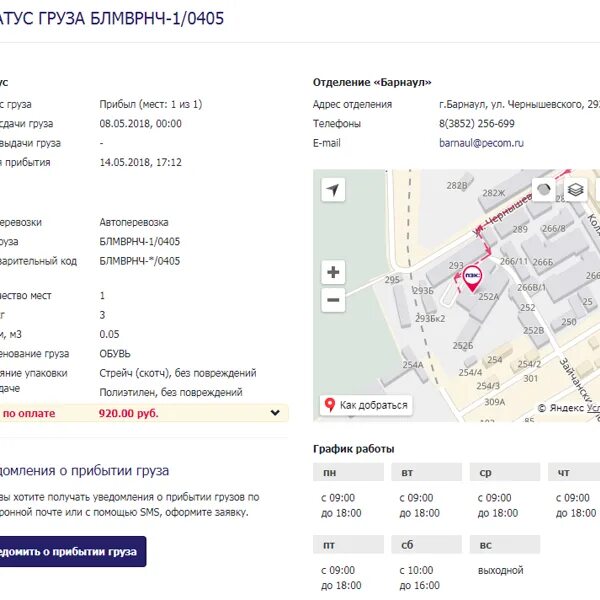Toggle the traffic indicator icon on map
Viewport: 600px width, 600px height.
tap(544, 189)
